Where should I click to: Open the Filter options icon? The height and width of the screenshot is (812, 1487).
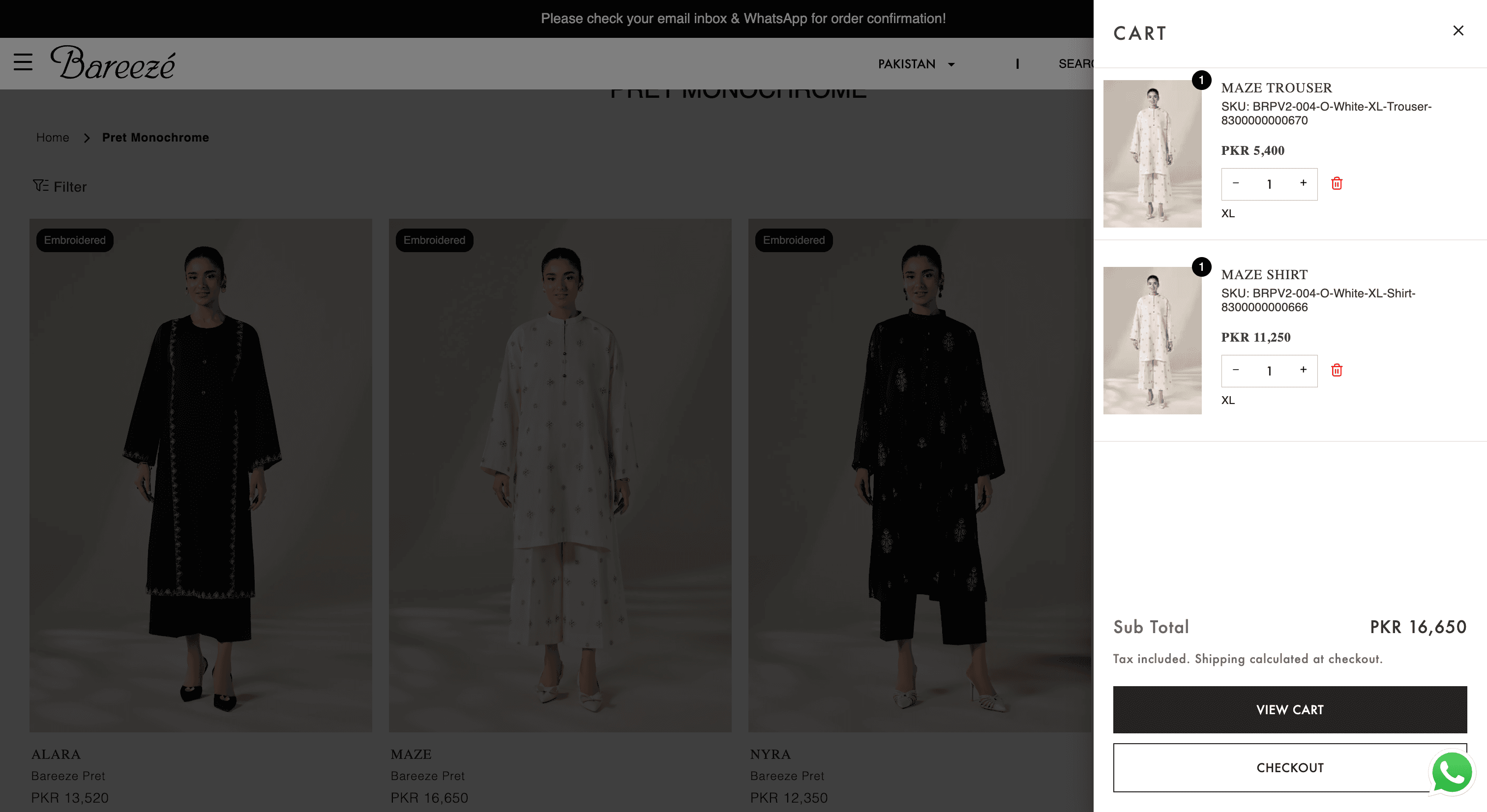40,185
